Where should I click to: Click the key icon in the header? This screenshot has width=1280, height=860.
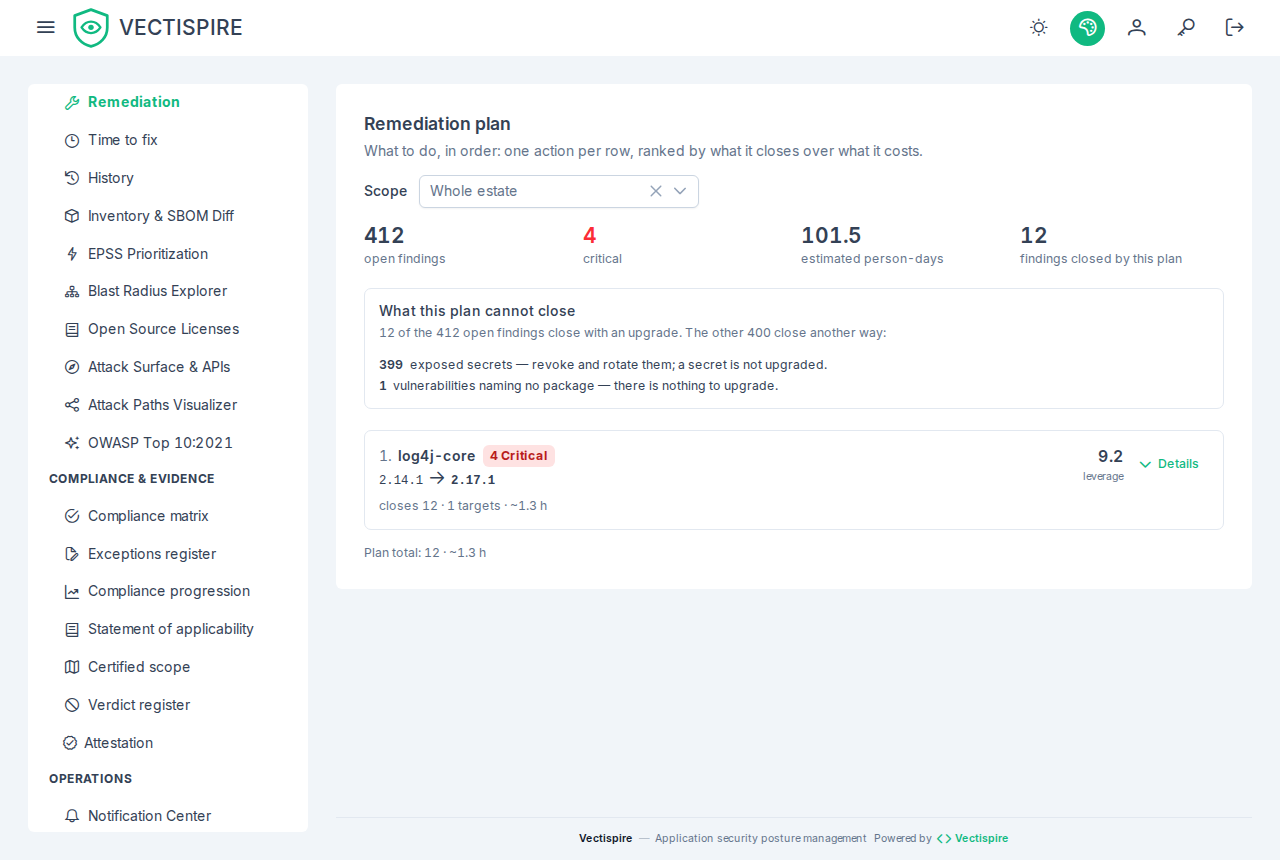coord(1186,28)
